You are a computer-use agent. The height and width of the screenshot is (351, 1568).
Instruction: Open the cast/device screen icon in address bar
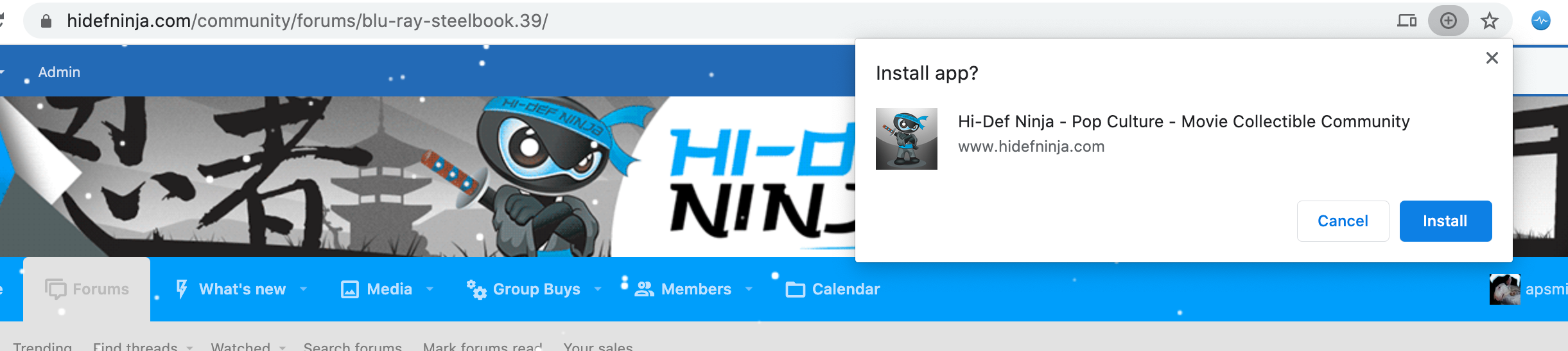[x=1407, y=21]
